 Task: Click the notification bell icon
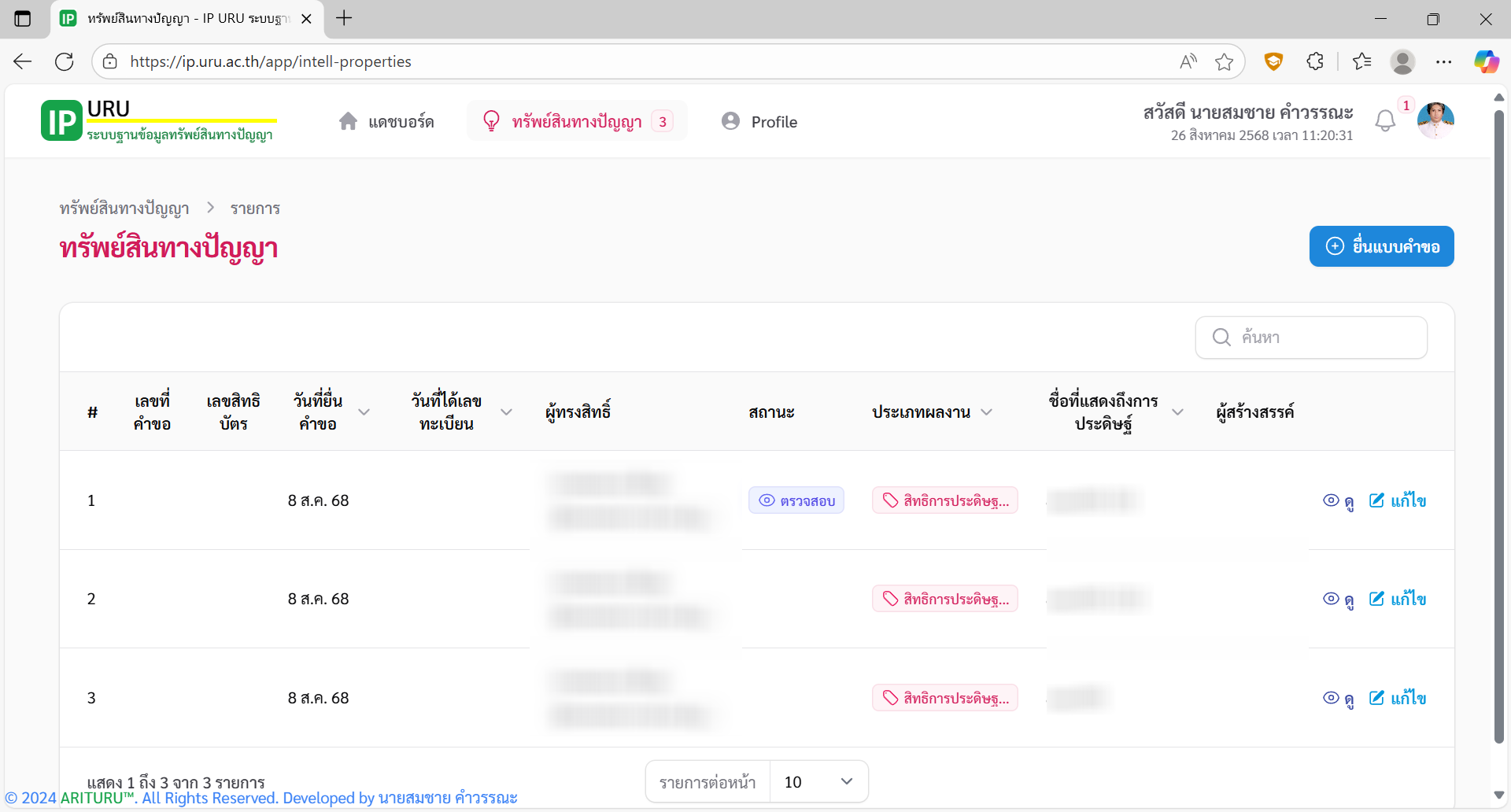pyautogui.click(x=1385, y=121)
